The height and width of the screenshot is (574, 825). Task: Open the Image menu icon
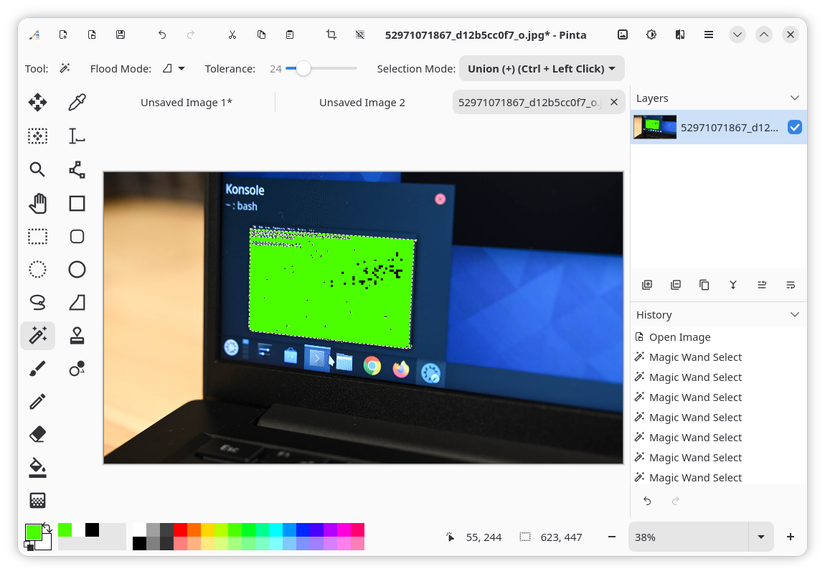[622, 35]
